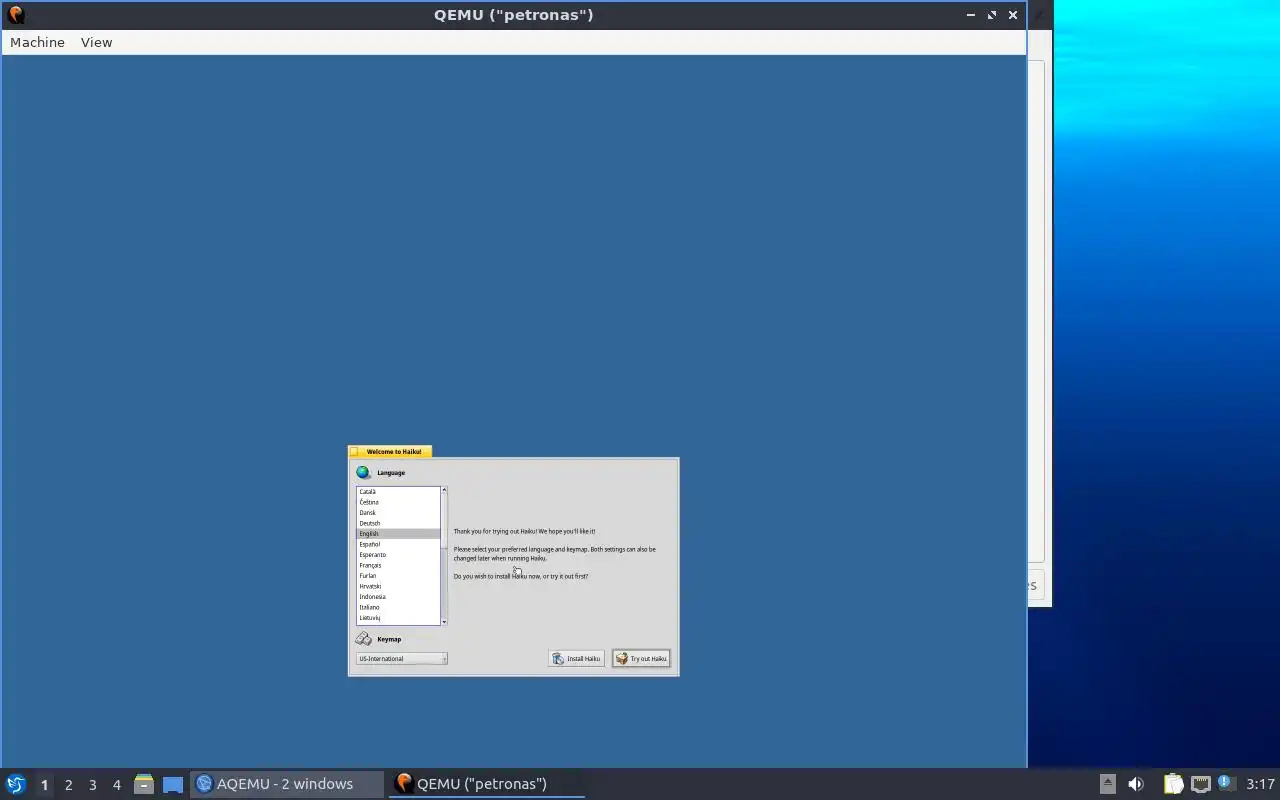The image size is (1280, 800).
Task: Click the language list scroll-up arrow
Action: click(444, 490)
